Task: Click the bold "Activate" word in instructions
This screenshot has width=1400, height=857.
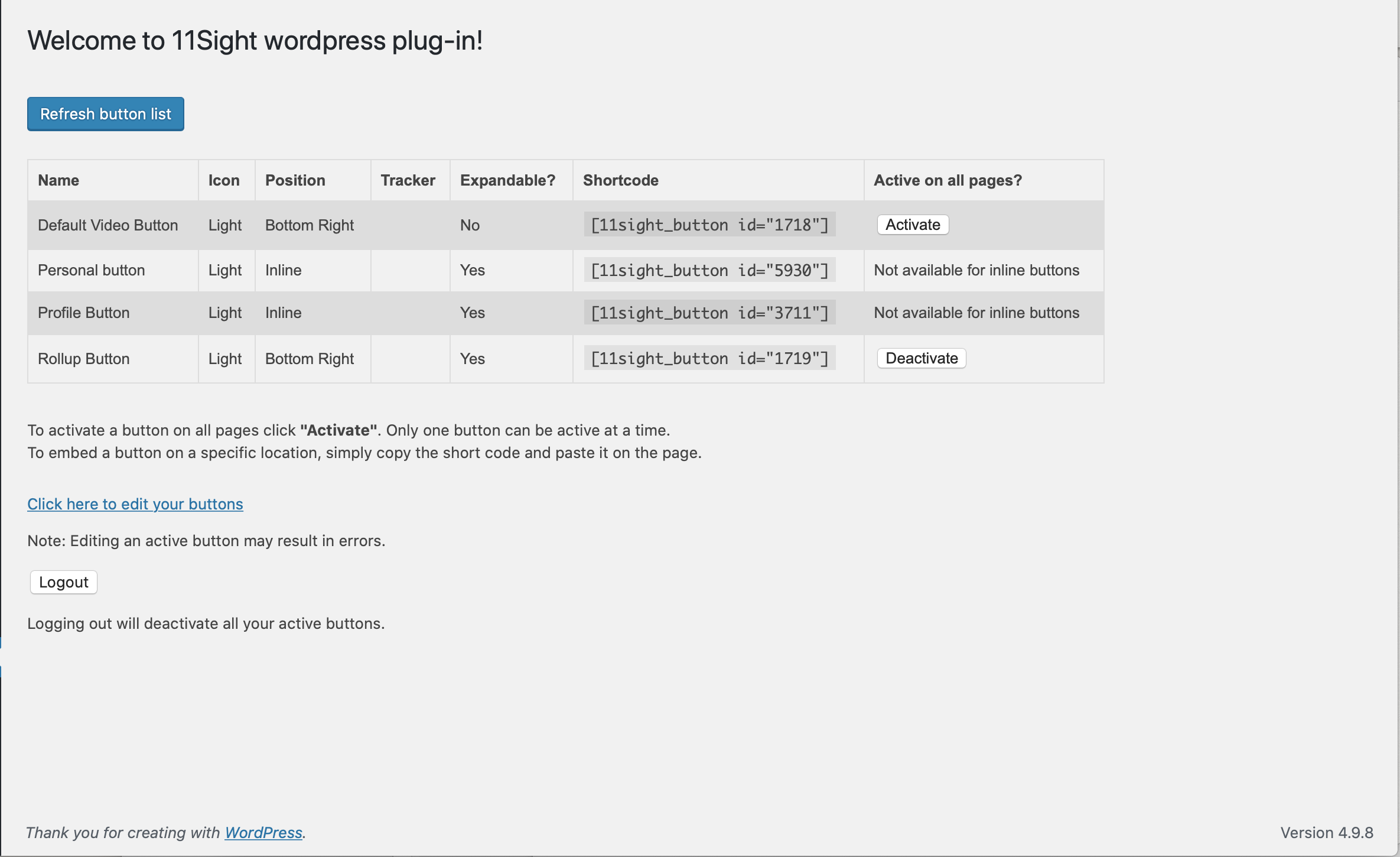Action: pyautogui.click(x=338, y=430)
